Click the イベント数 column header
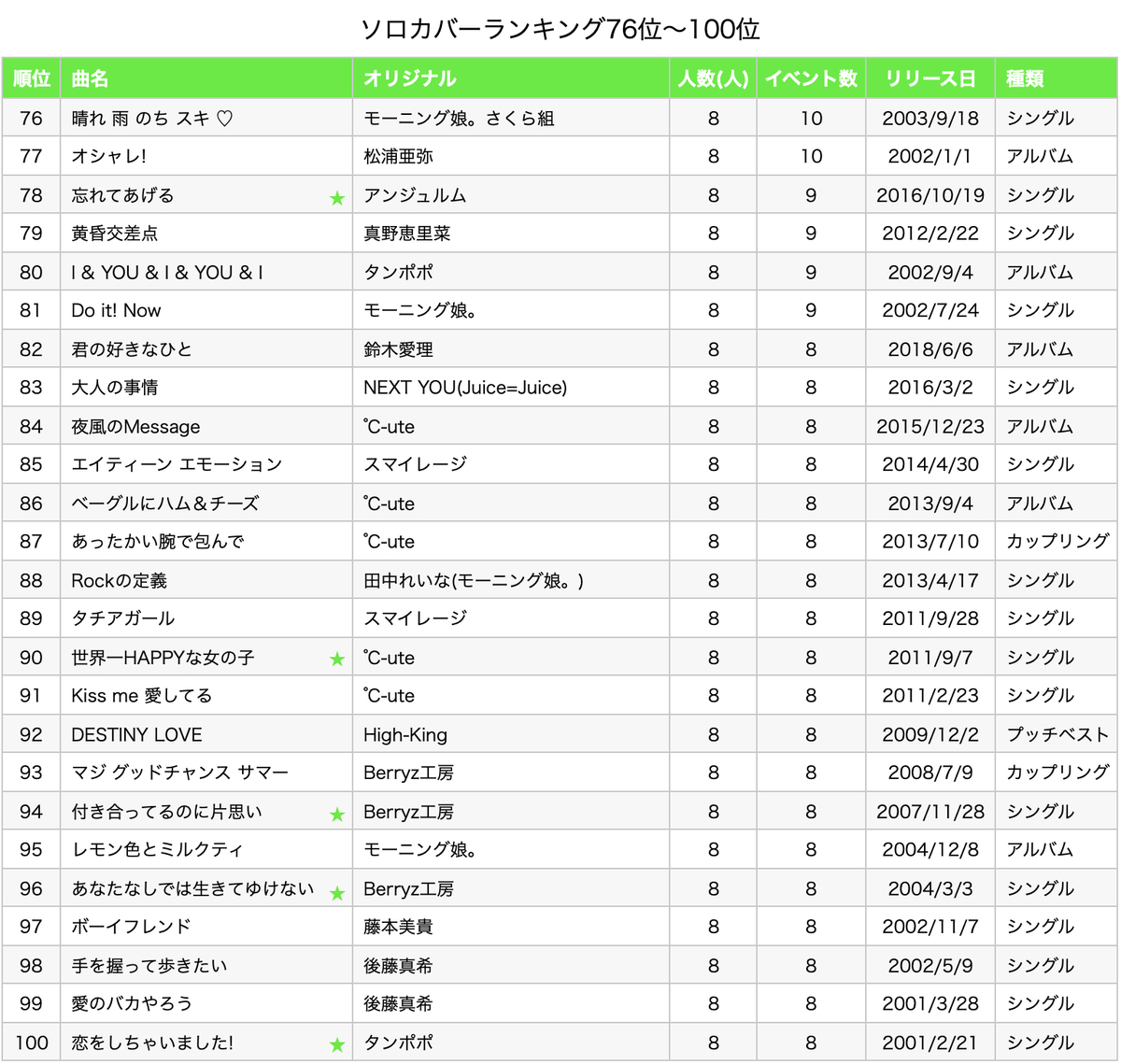 [811, 78]
